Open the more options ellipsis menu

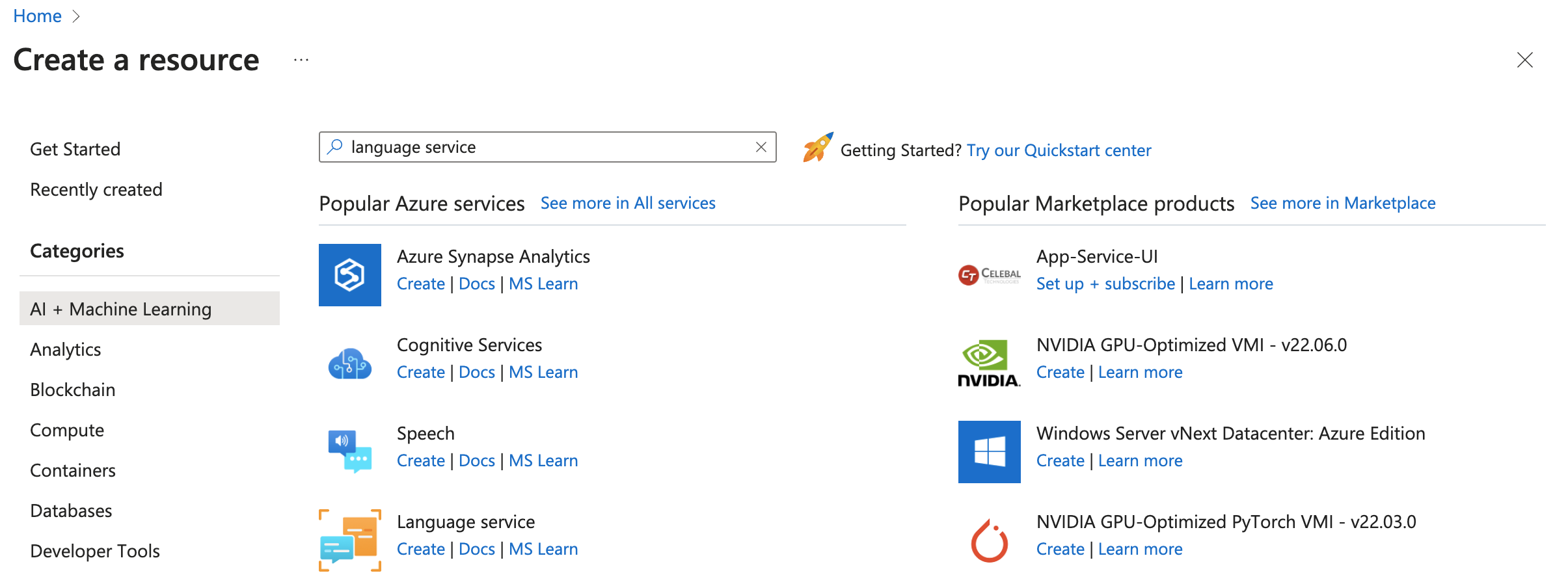tap(301, 60)
